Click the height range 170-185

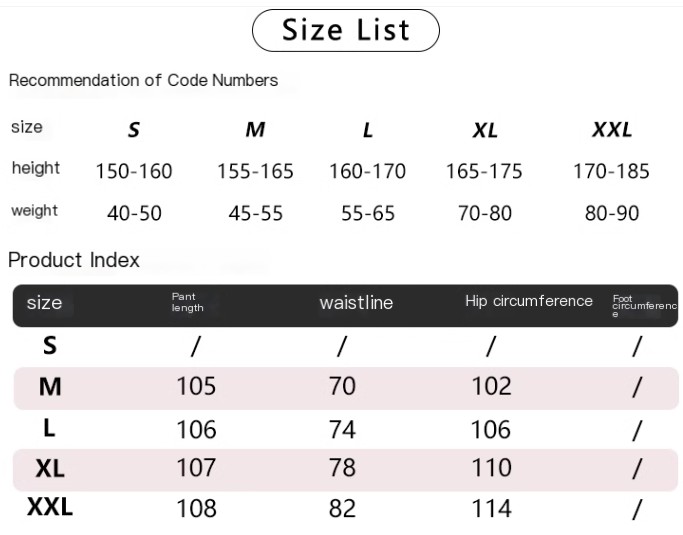point(611,171)
